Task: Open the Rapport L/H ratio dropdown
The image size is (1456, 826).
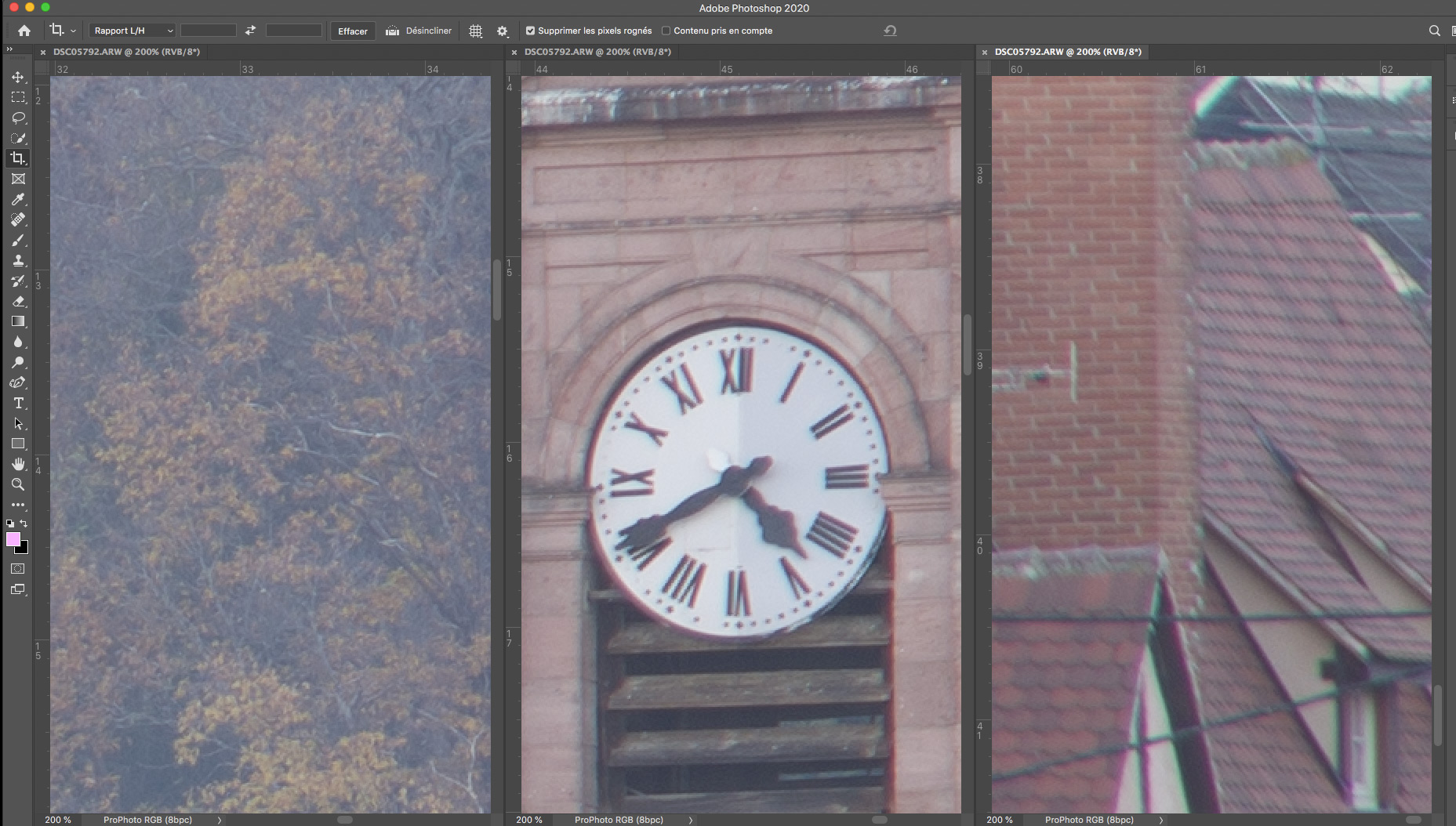Action: click(132, 31)
